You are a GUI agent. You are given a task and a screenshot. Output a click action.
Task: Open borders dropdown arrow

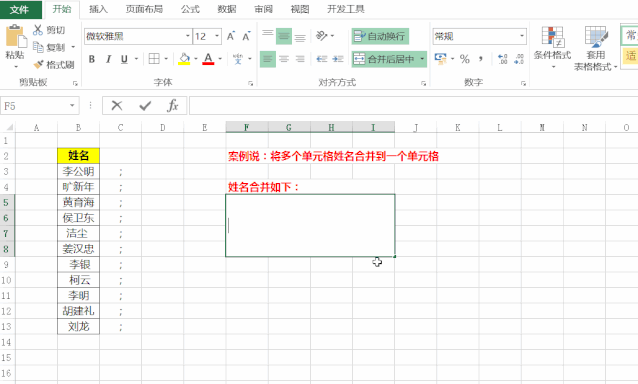tap(166, 59)
